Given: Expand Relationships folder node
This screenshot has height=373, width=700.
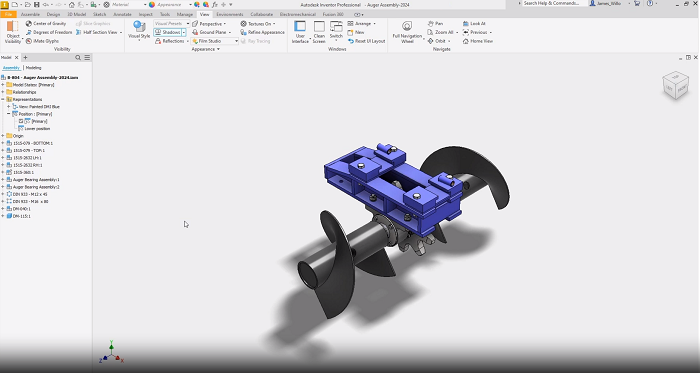Looking at the screenshot, I should 3,92.
